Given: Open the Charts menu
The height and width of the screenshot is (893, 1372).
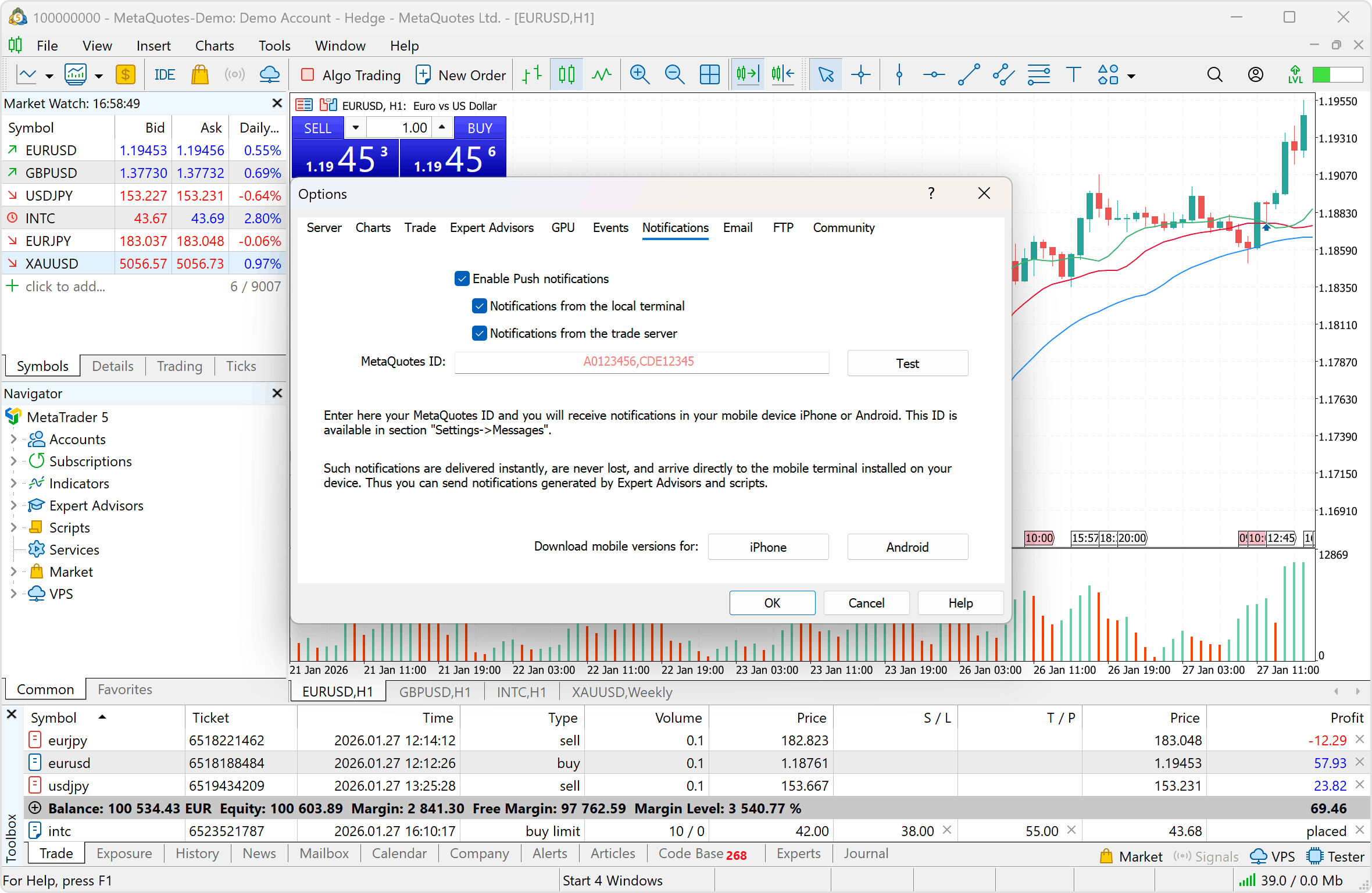Looking at the screenshot, I should (x=214, y=45).
